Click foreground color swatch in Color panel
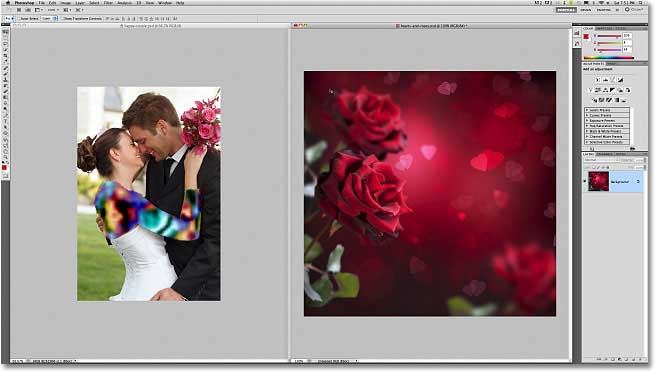The height and width of the screenshot is (372, 655). [586, 36]
